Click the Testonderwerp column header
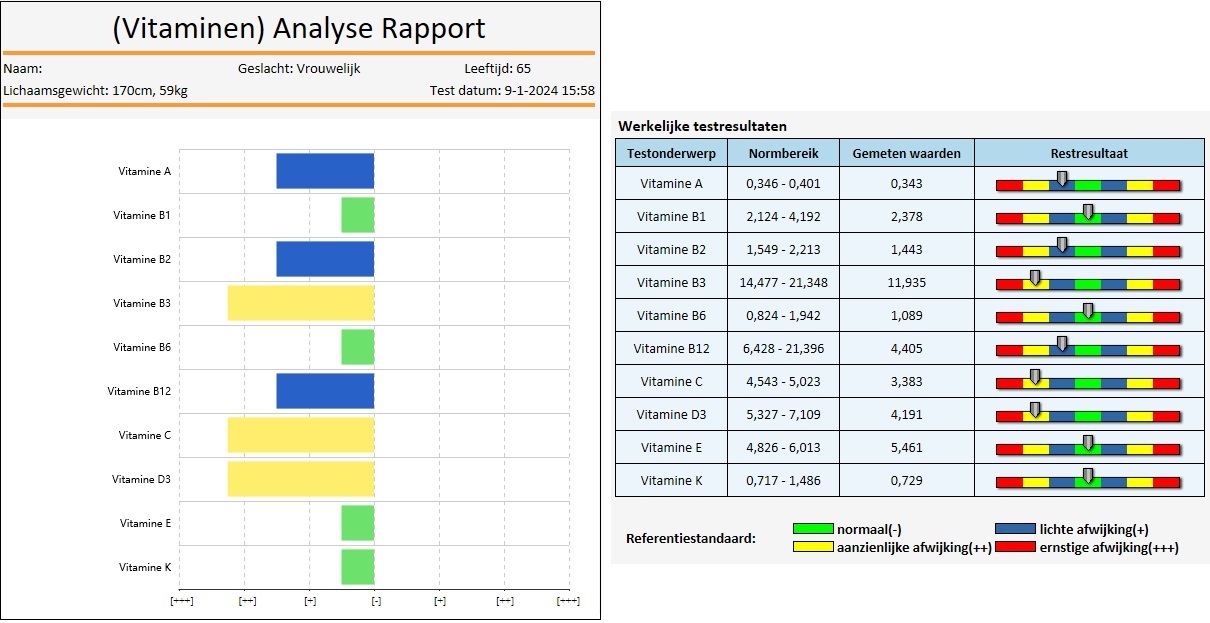The image size is (1210, 623). 671,154
